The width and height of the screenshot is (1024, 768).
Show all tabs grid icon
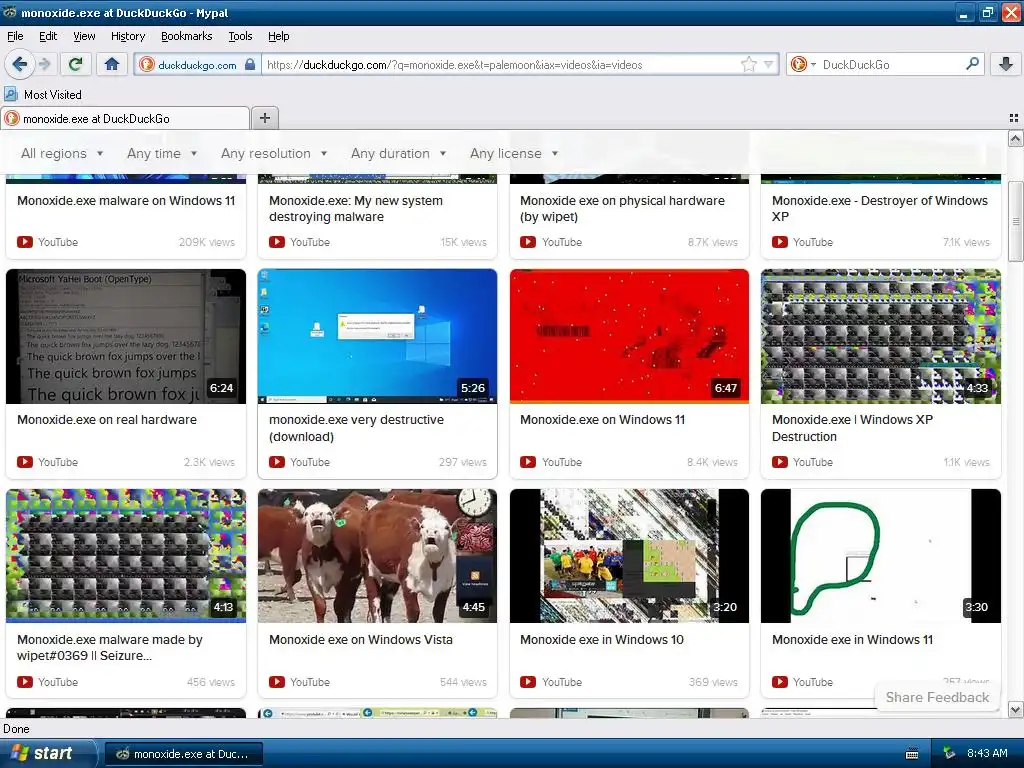click(x=1014, y=118)
